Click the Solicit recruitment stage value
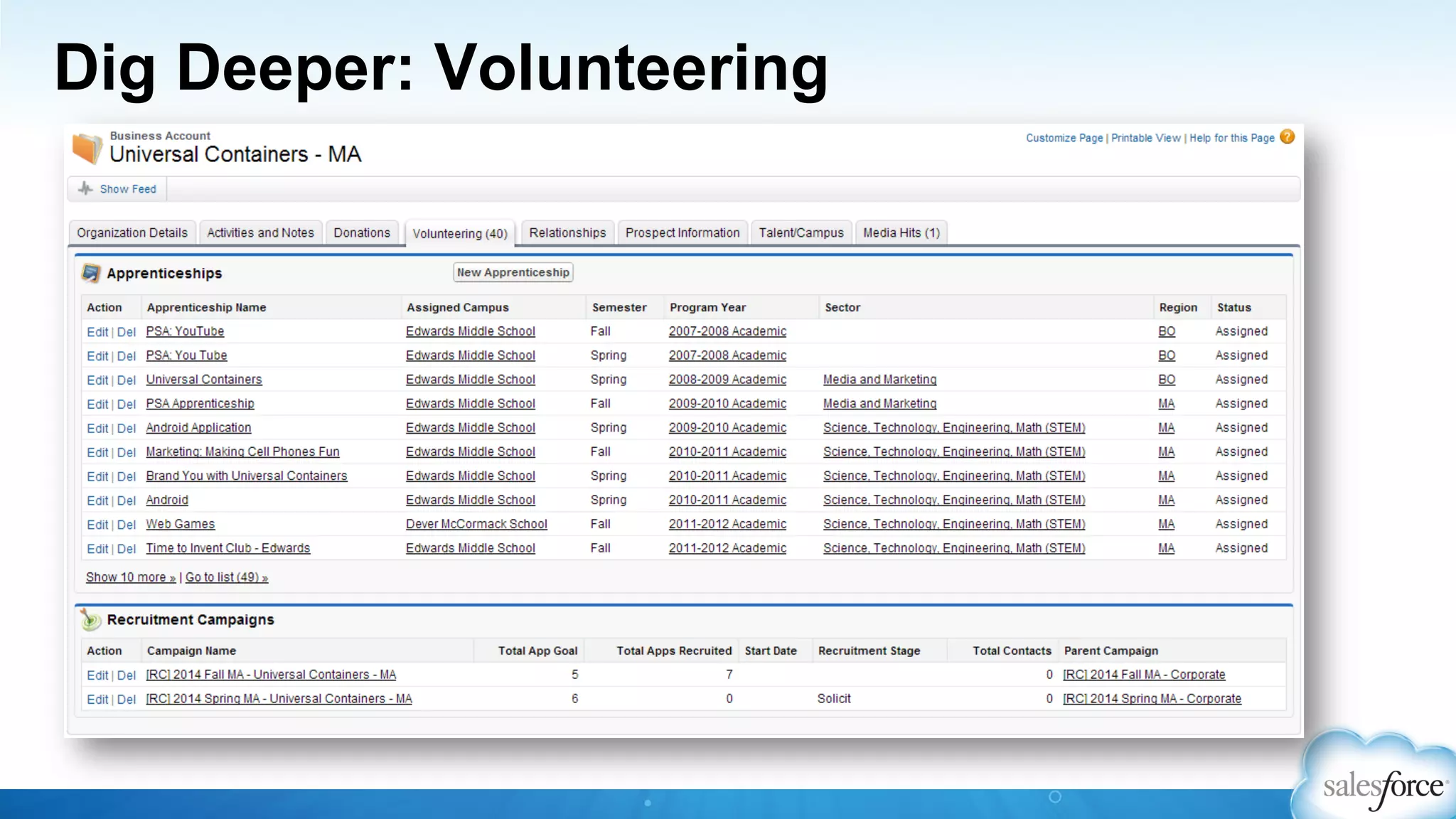1456x819 pixels. (834, 699)
